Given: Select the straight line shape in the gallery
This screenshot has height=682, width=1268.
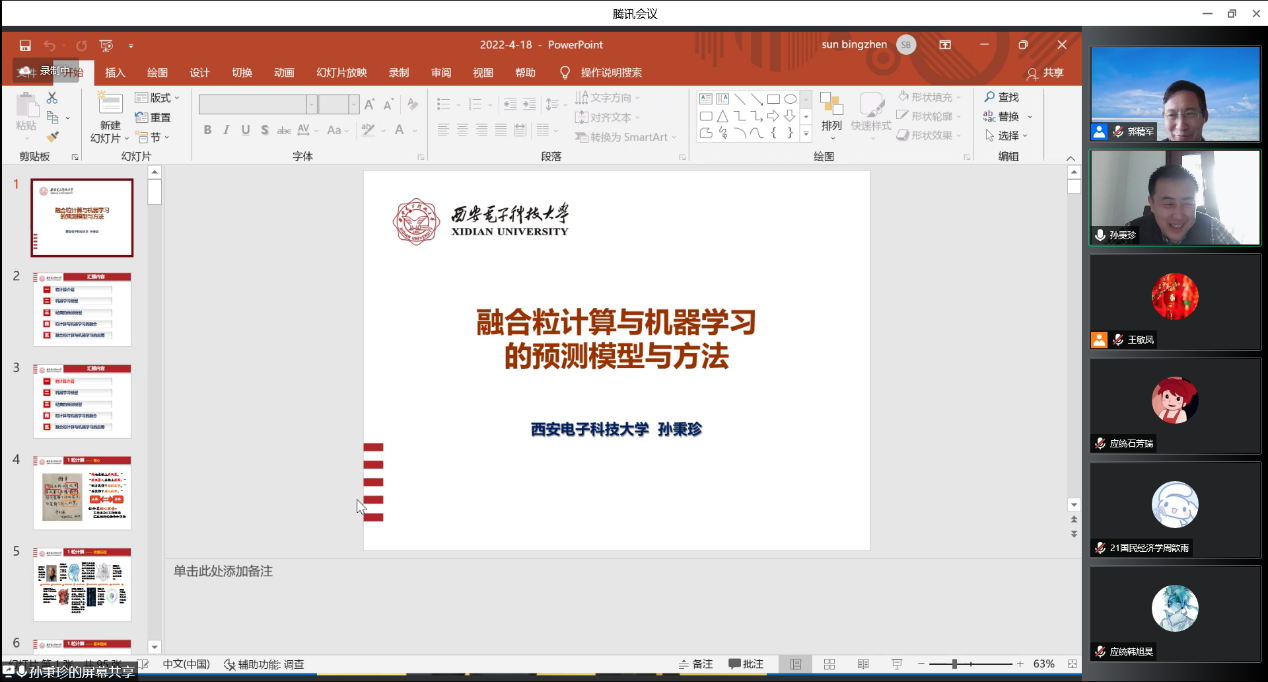Looking at the screenshot, I should click(x=739, y=99).
